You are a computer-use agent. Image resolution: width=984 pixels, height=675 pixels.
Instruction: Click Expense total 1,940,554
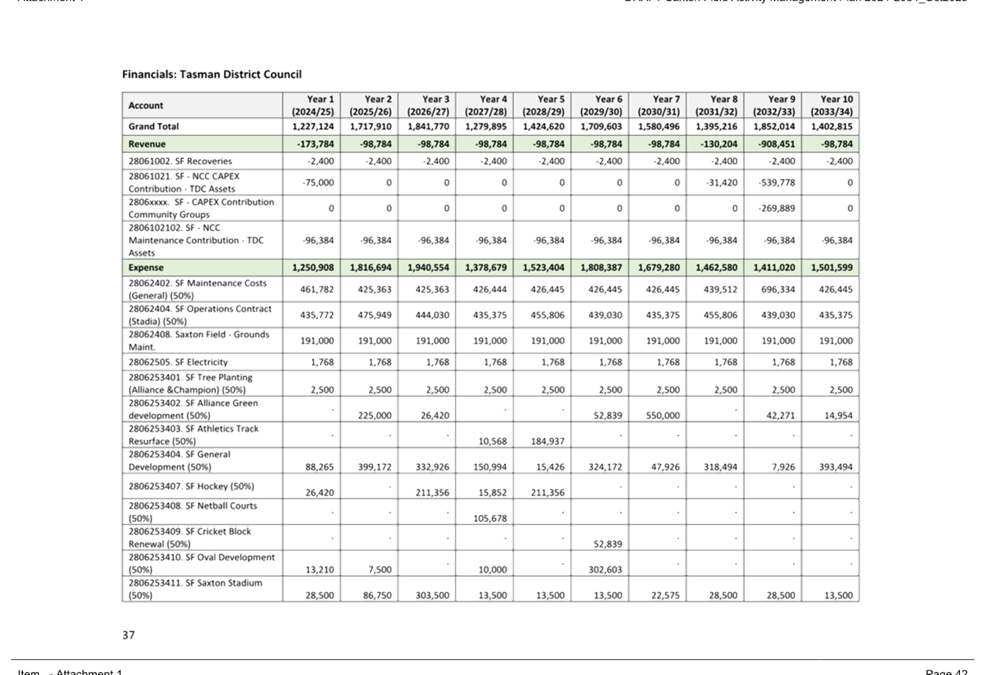coord(429,267)
